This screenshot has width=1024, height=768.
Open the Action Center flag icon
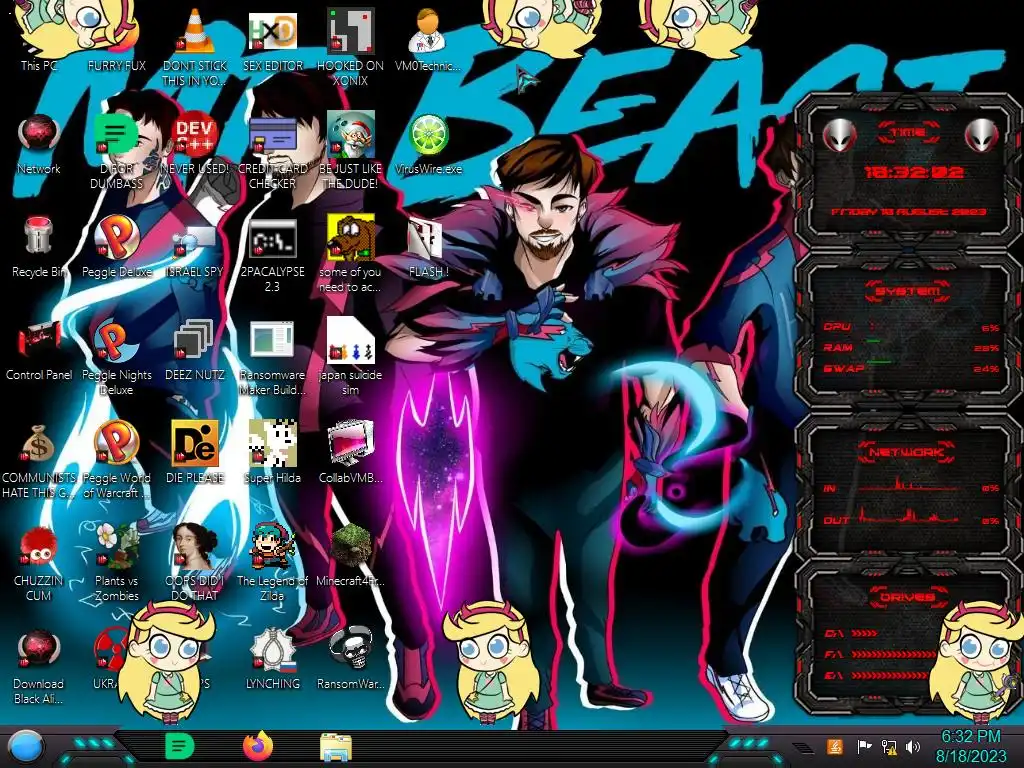coord(864,746)
